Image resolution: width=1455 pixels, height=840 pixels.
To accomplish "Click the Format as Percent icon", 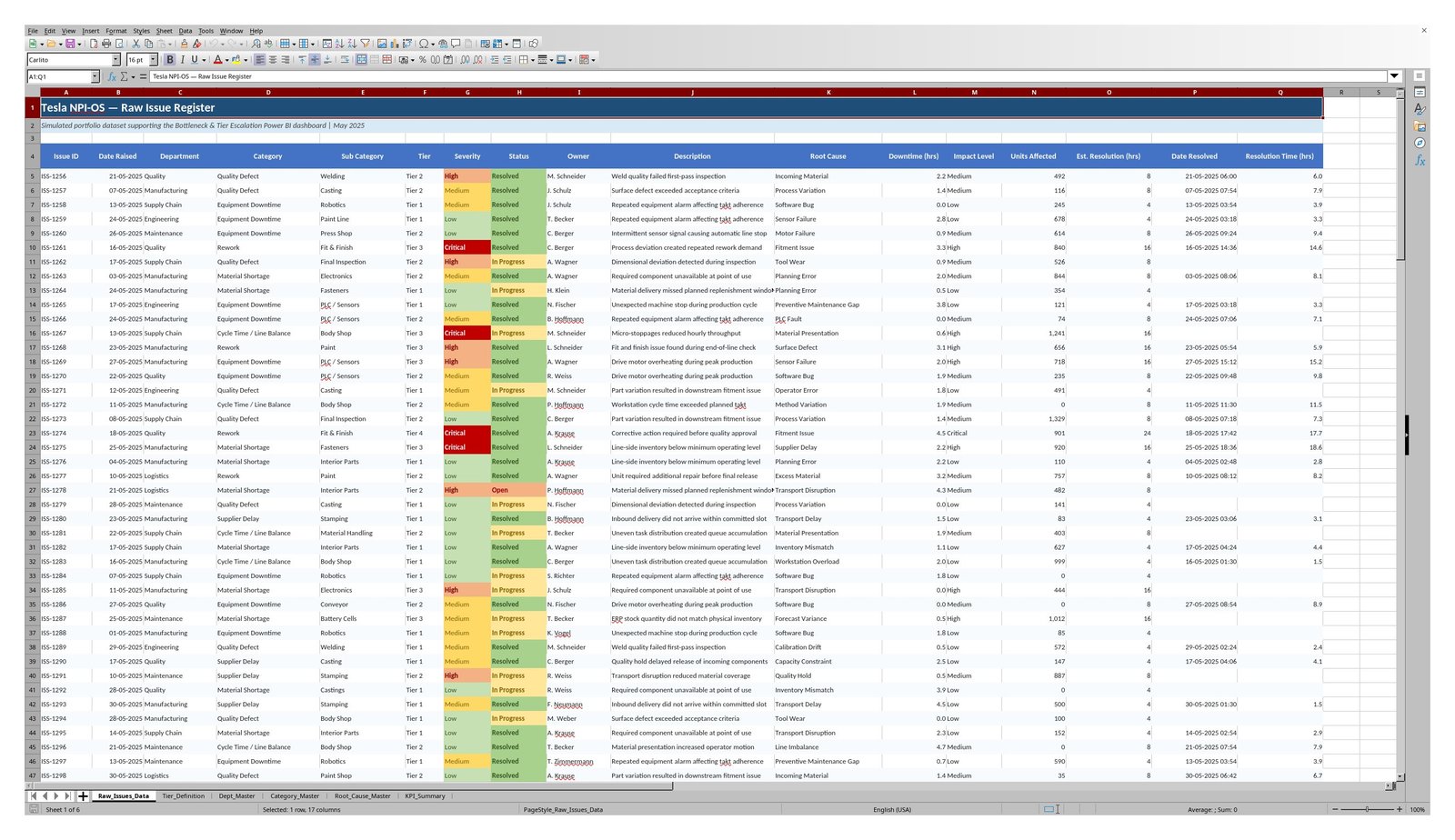I will point(423,60).
